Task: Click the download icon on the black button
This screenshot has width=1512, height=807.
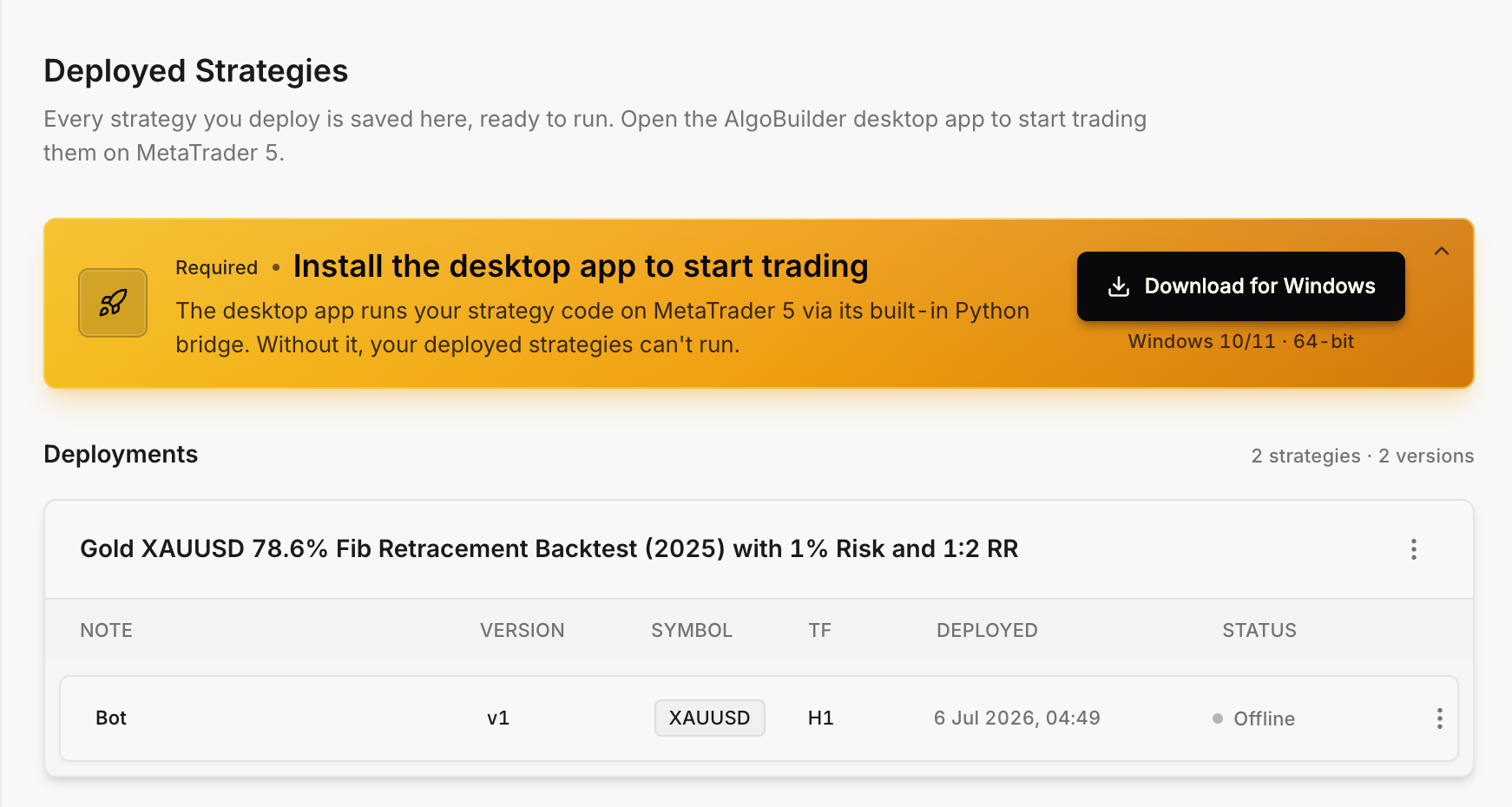Action: pos(1119,286)
